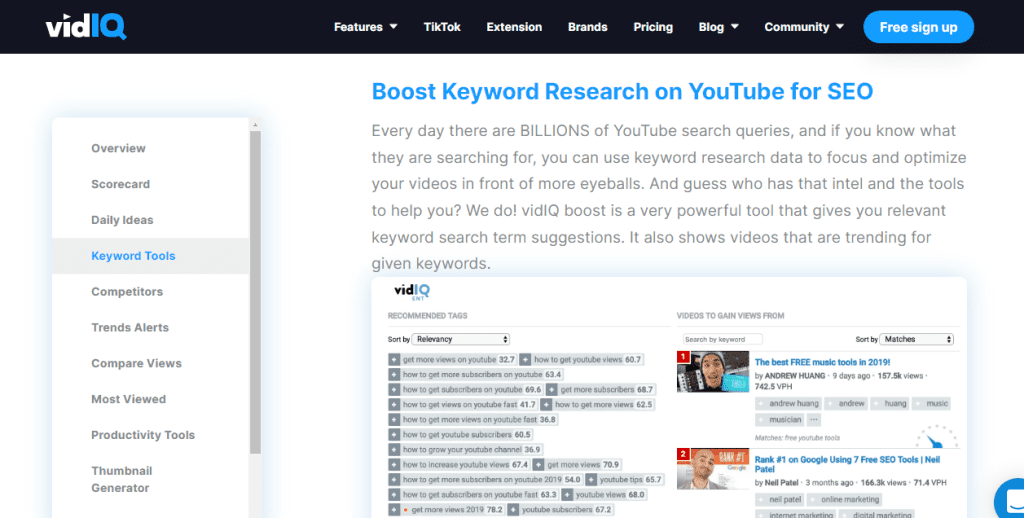Viewport: 1024px width, 518px height.
Task: Expand the Blog dropdown menu
Action: point(718,27)
